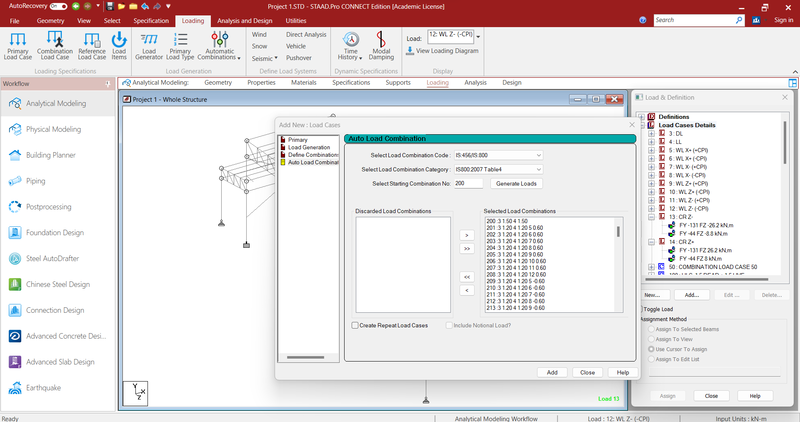Open the Utilities ribbon tab
The height and width of the screenshot is (422, 800).
[296, 21]
